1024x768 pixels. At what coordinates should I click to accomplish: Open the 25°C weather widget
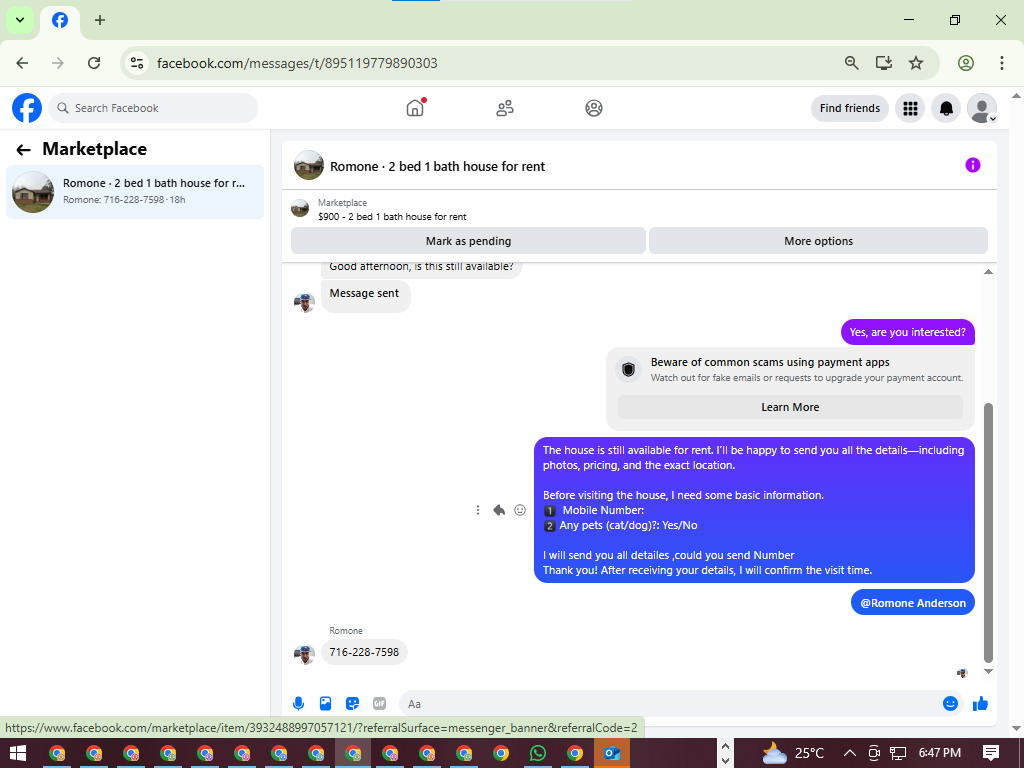tap(793, 753)
